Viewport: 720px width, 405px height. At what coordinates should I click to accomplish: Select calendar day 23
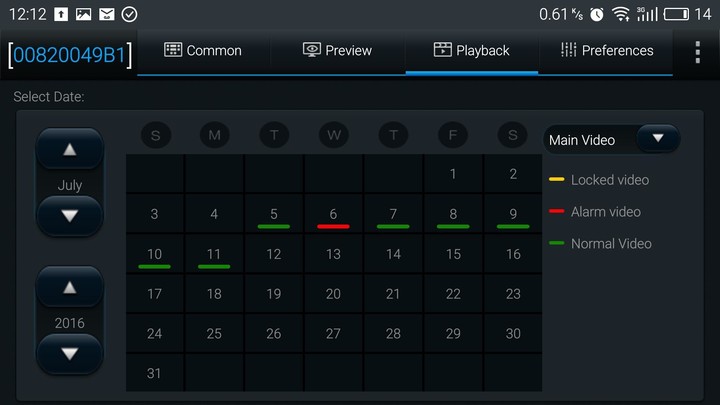[x=513, y=294]
